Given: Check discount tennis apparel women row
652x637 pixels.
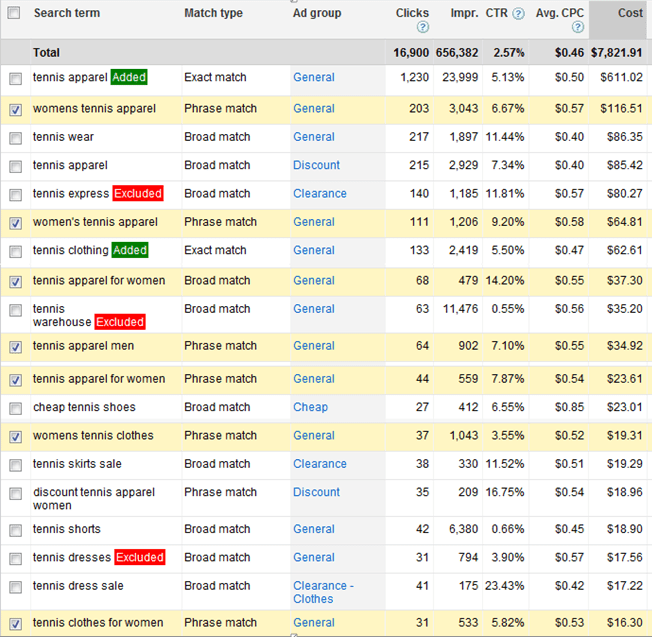Looking at the screenshot, I should (15, 493).
